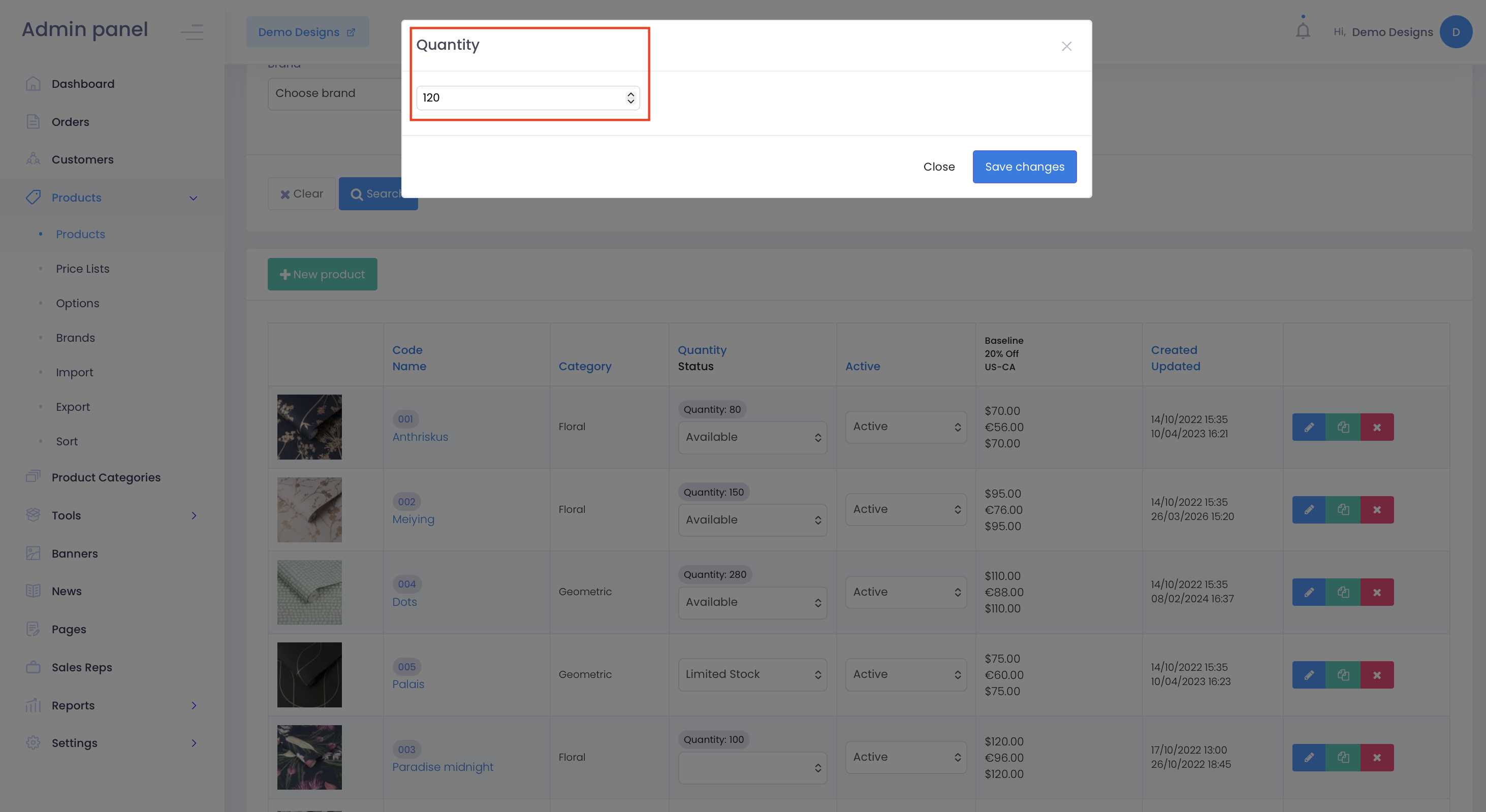1486x812 pixels.
Task: Click the edit pencil icon for Palais
Action: pos(1308,675)
